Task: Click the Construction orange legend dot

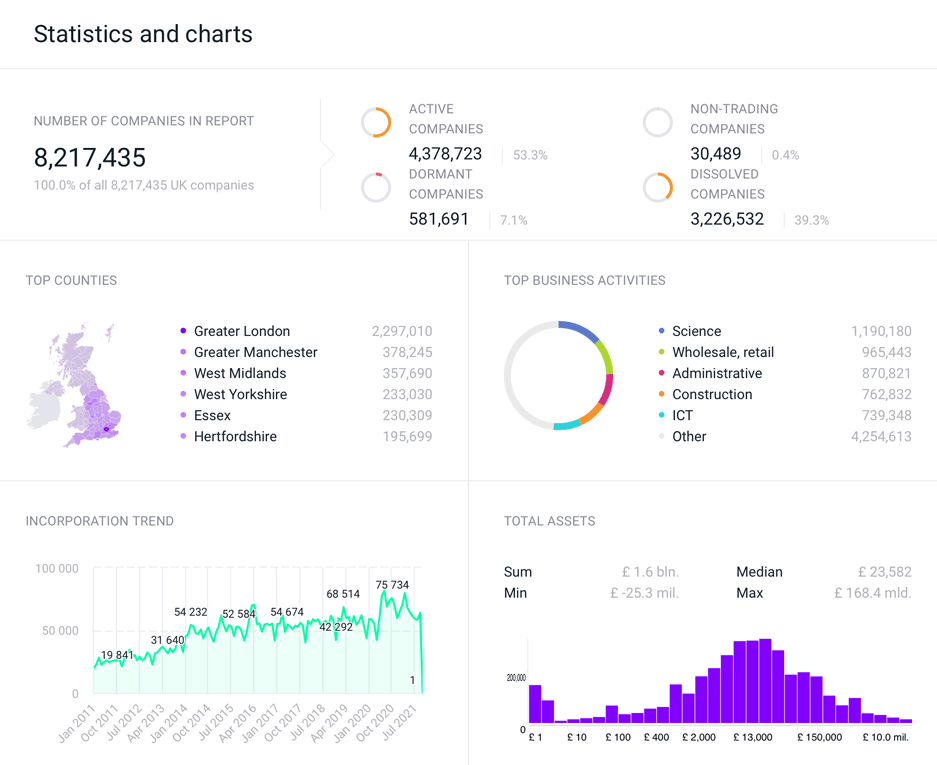Action: [x=661, y=394]
